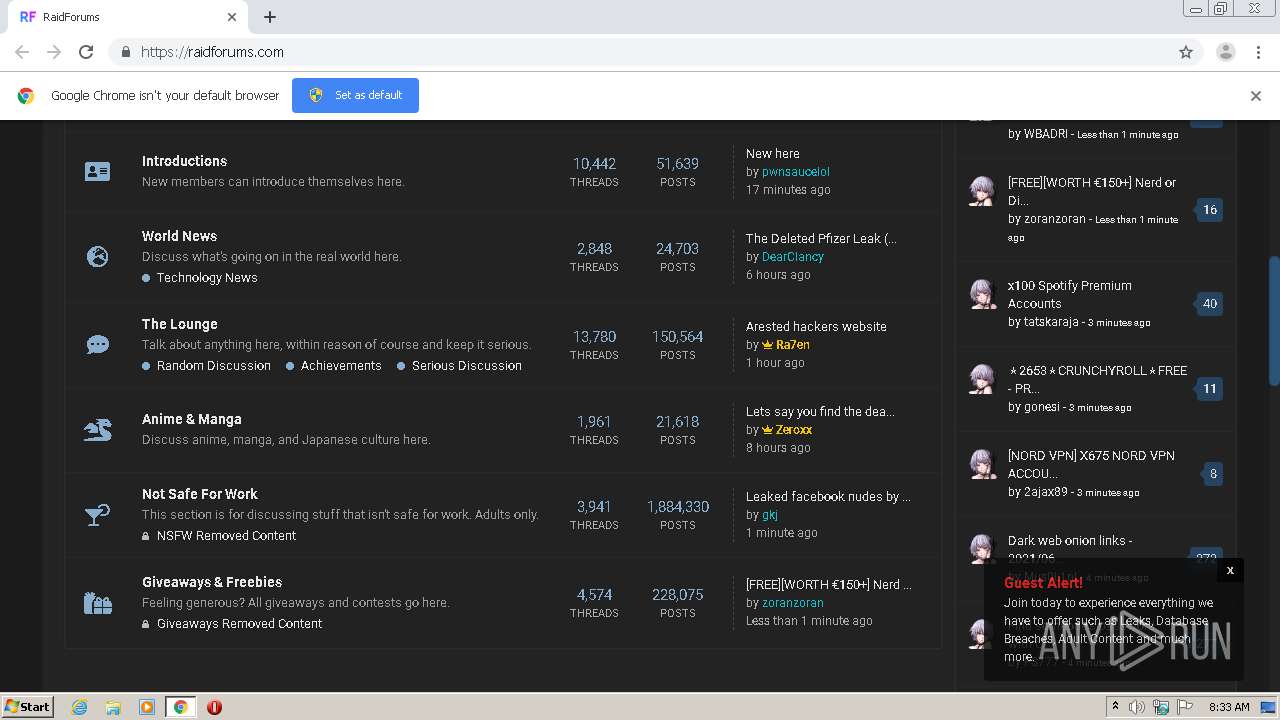Close the Guest Alert popup
This screenshot has width=1280, height=720.
pyautogui.click(x=1230, y=570)
